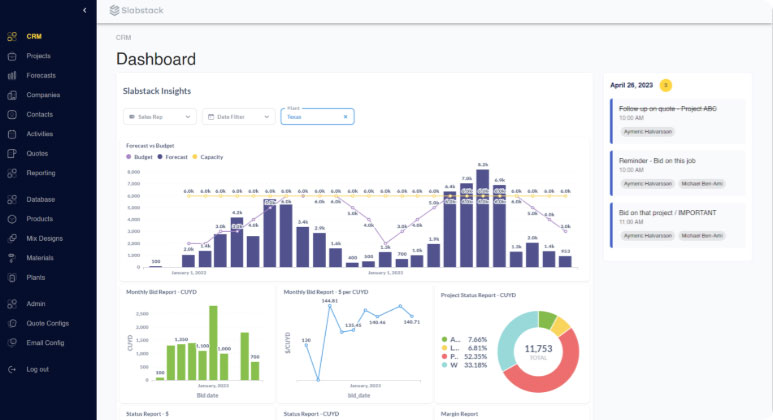Expand the Date Filter dropdown
The height and width of the screenshot is (420, 773).
[x=238, y=117]
